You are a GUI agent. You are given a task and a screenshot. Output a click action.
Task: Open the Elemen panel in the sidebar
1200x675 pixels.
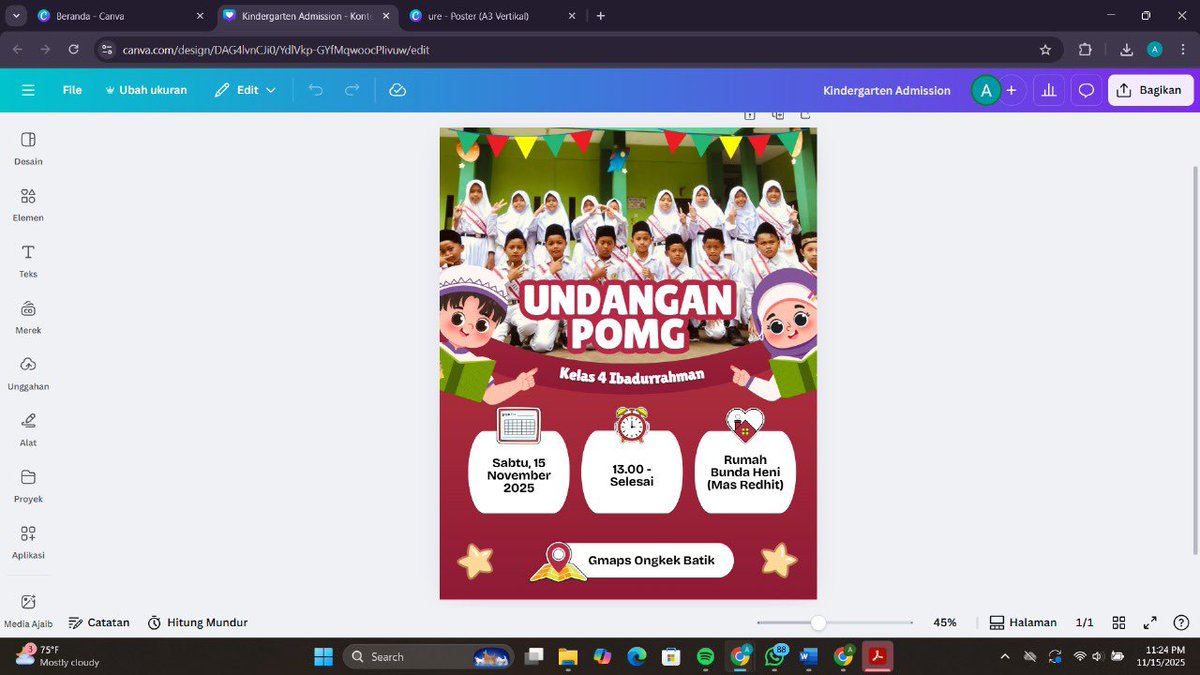pos(27,203)
